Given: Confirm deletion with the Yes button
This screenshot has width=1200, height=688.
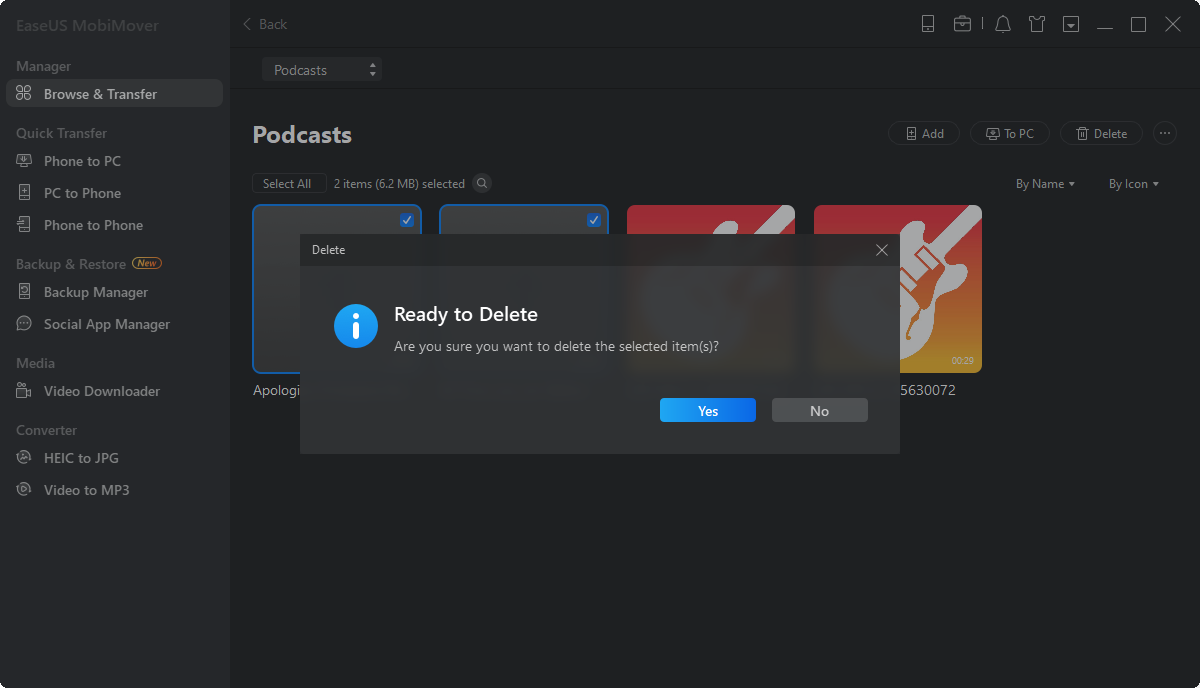Looking at the screenshot, I should [x=708, y=411].
